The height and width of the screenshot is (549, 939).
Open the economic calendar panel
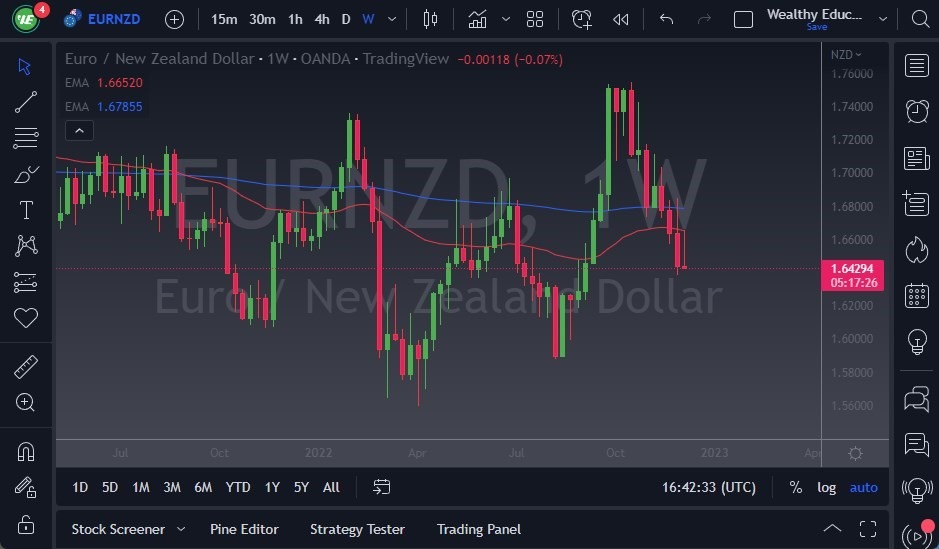(916, 296)
